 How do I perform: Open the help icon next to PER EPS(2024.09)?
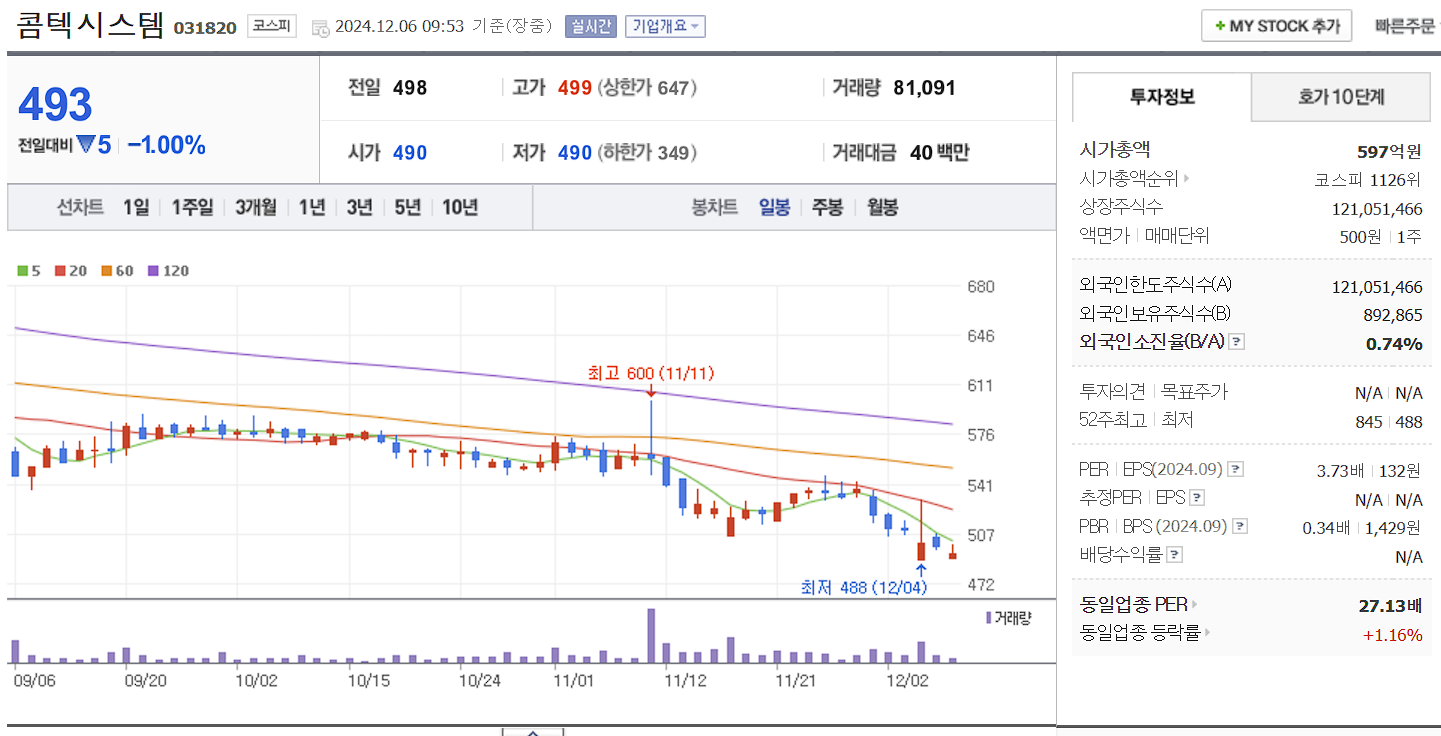click(1235, 470)
